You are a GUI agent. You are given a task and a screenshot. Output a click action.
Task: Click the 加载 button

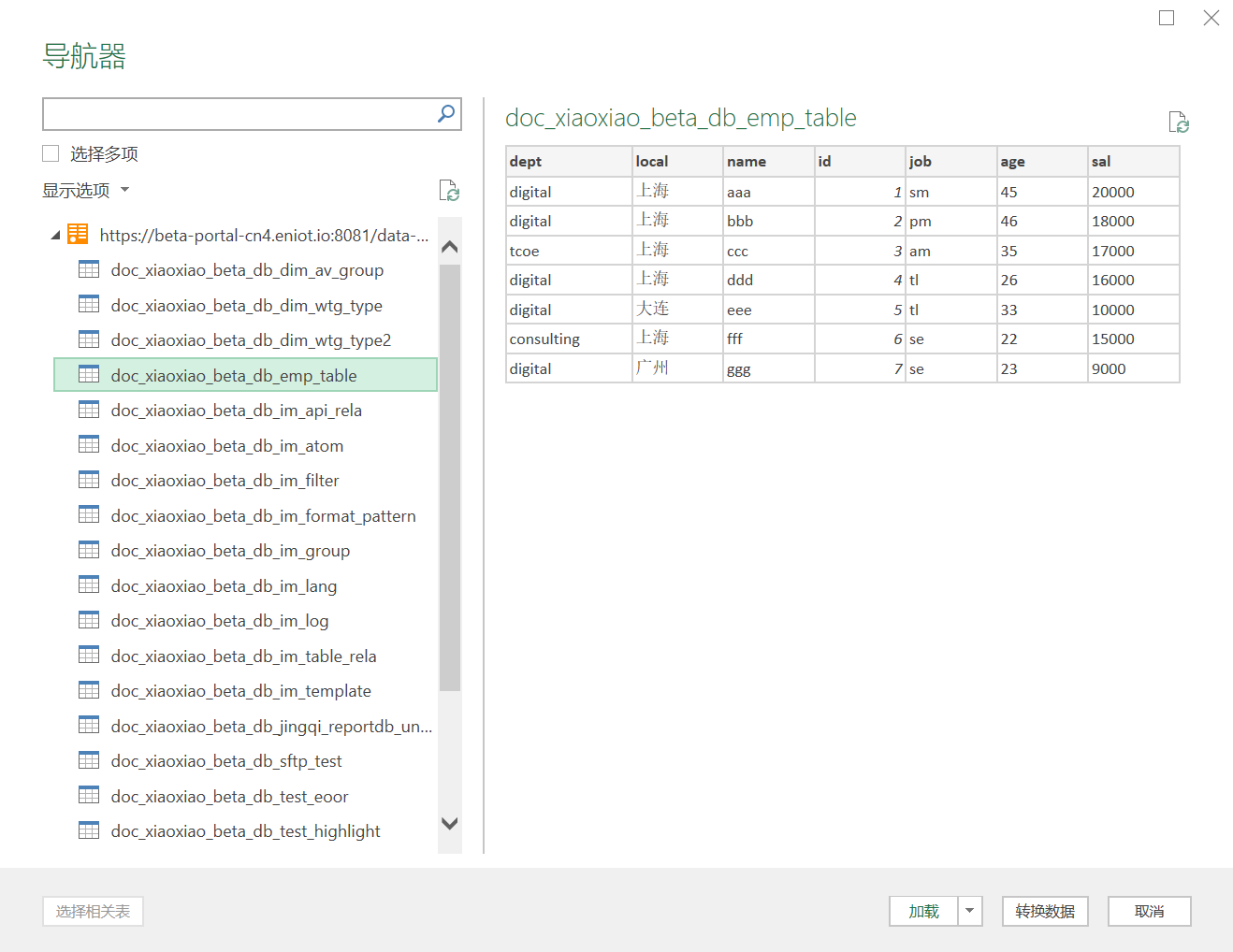click(923, 911)
